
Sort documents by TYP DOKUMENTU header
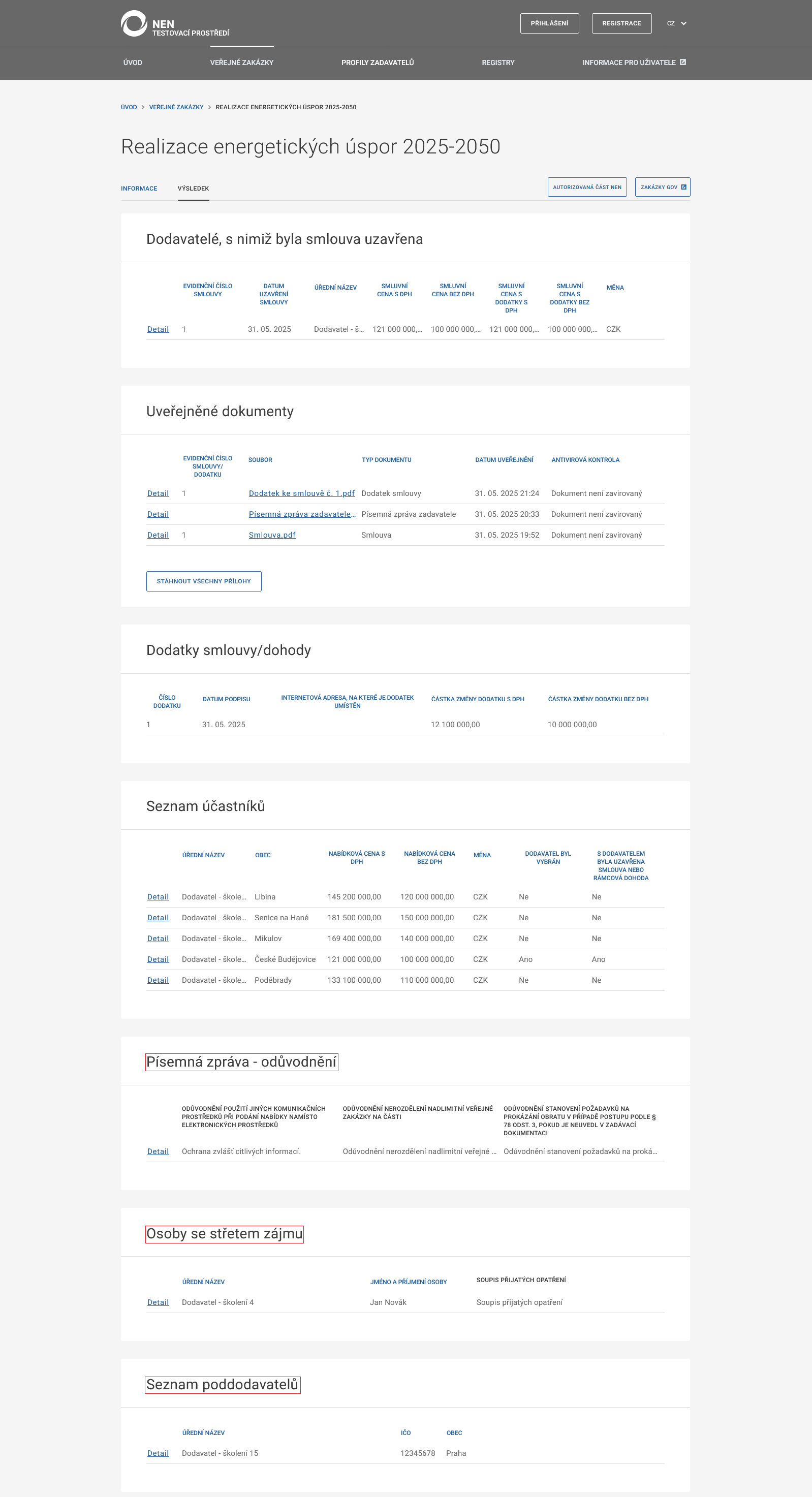pos(387,460)
